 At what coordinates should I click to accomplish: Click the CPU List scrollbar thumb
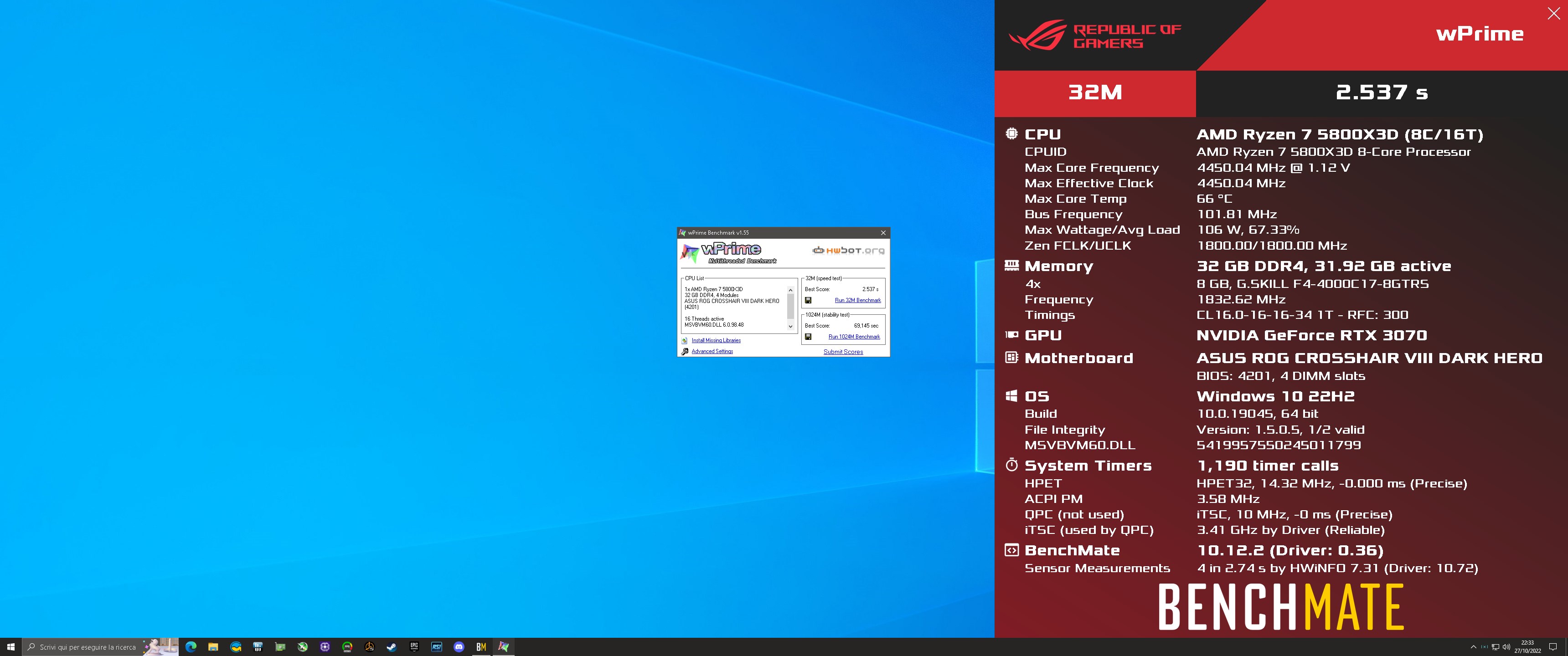[791, 306]
